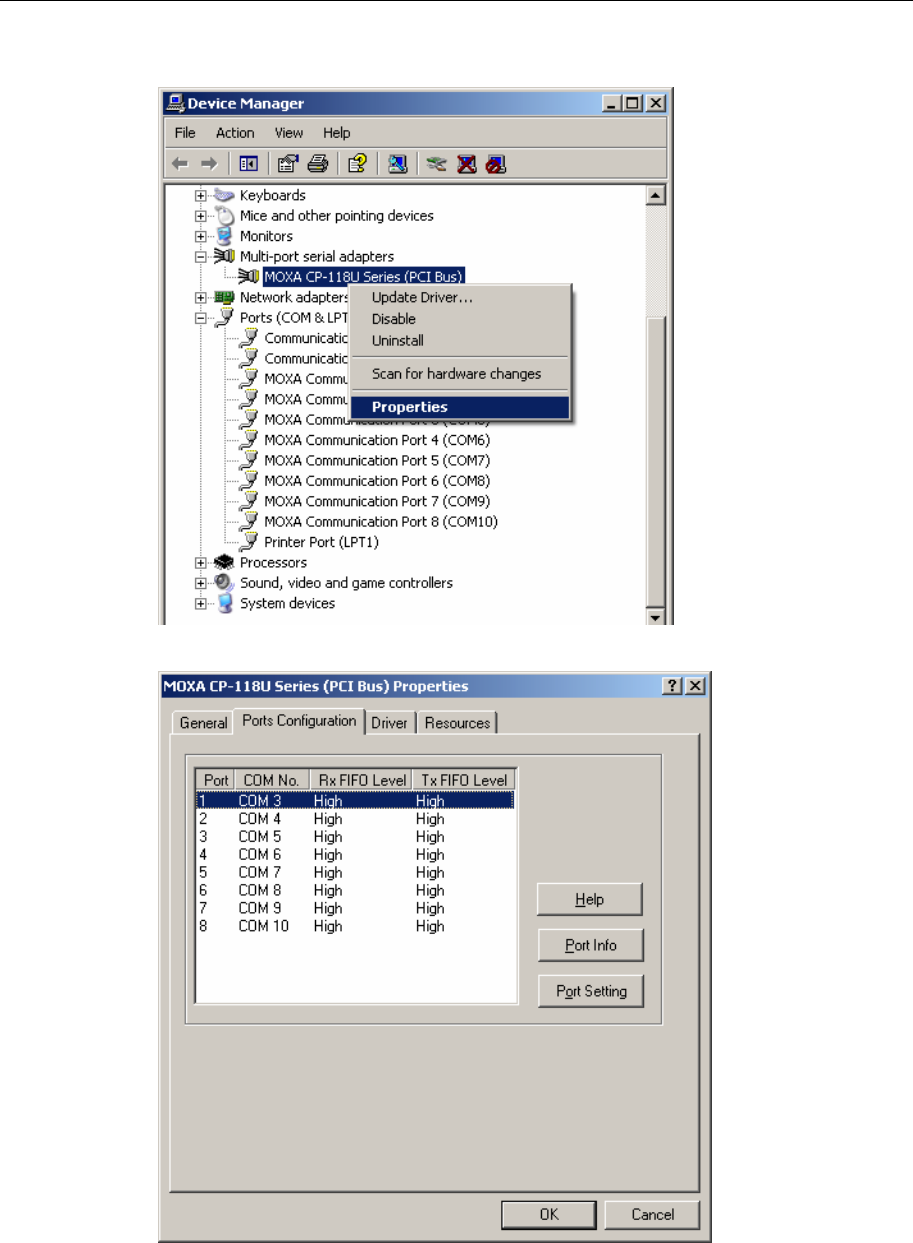The width and height of the screenshot is (913, 1243).
Task: Select the COM 3 port row
Action: tap(355, 801)
